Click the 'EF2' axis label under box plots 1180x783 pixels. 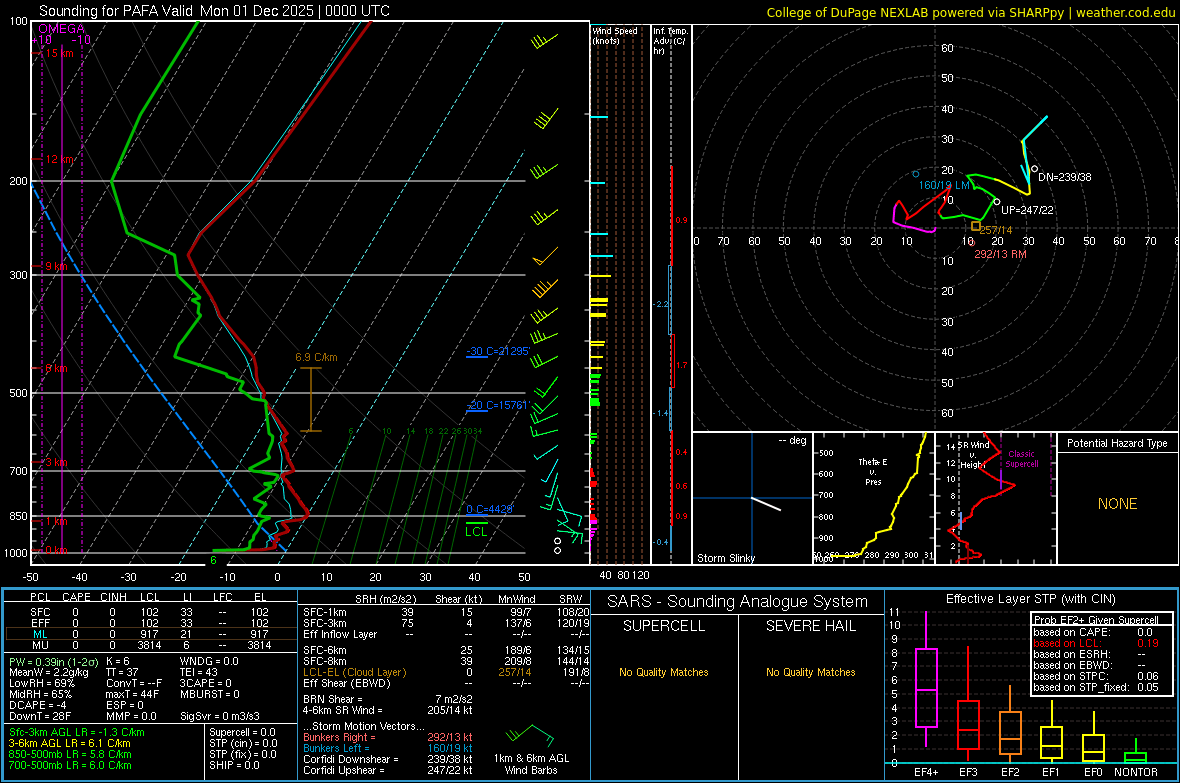[1010, 772]
